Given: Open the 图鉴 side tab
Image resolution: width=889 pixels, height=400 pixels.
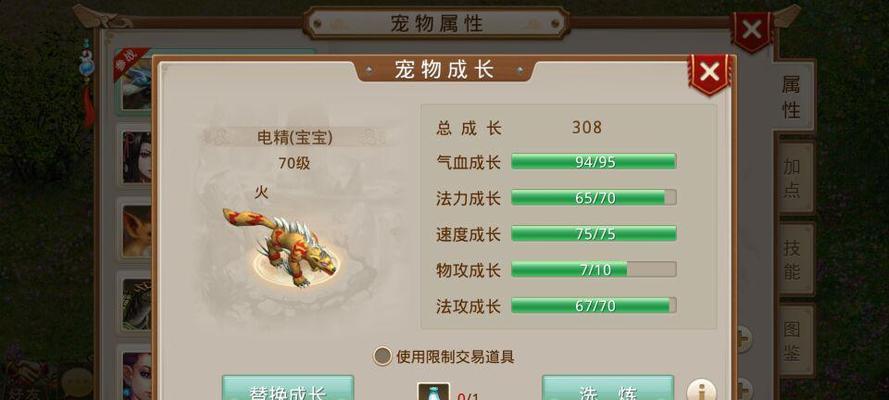Looking at the screenshot, I should coord(791,341).
